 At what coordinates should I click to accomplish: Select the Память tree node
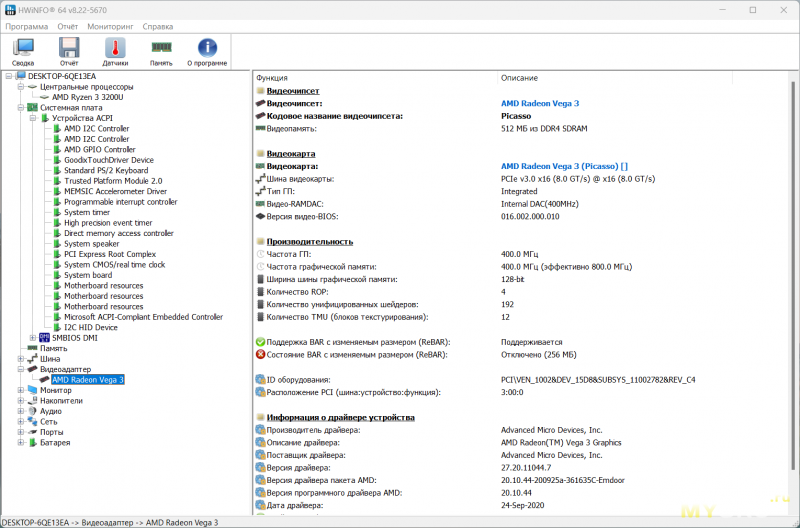(54, 348)
